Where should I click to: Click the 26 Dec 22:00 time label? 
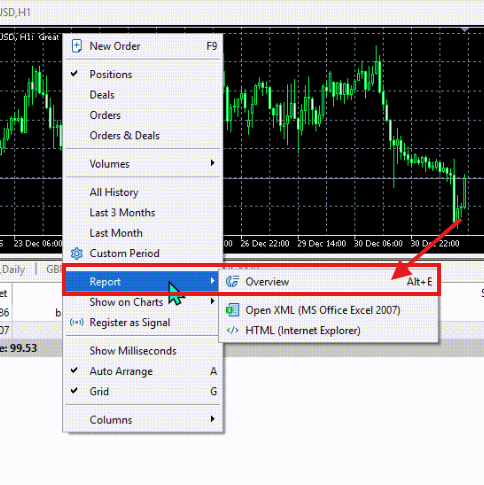click(x=265, y=244)
